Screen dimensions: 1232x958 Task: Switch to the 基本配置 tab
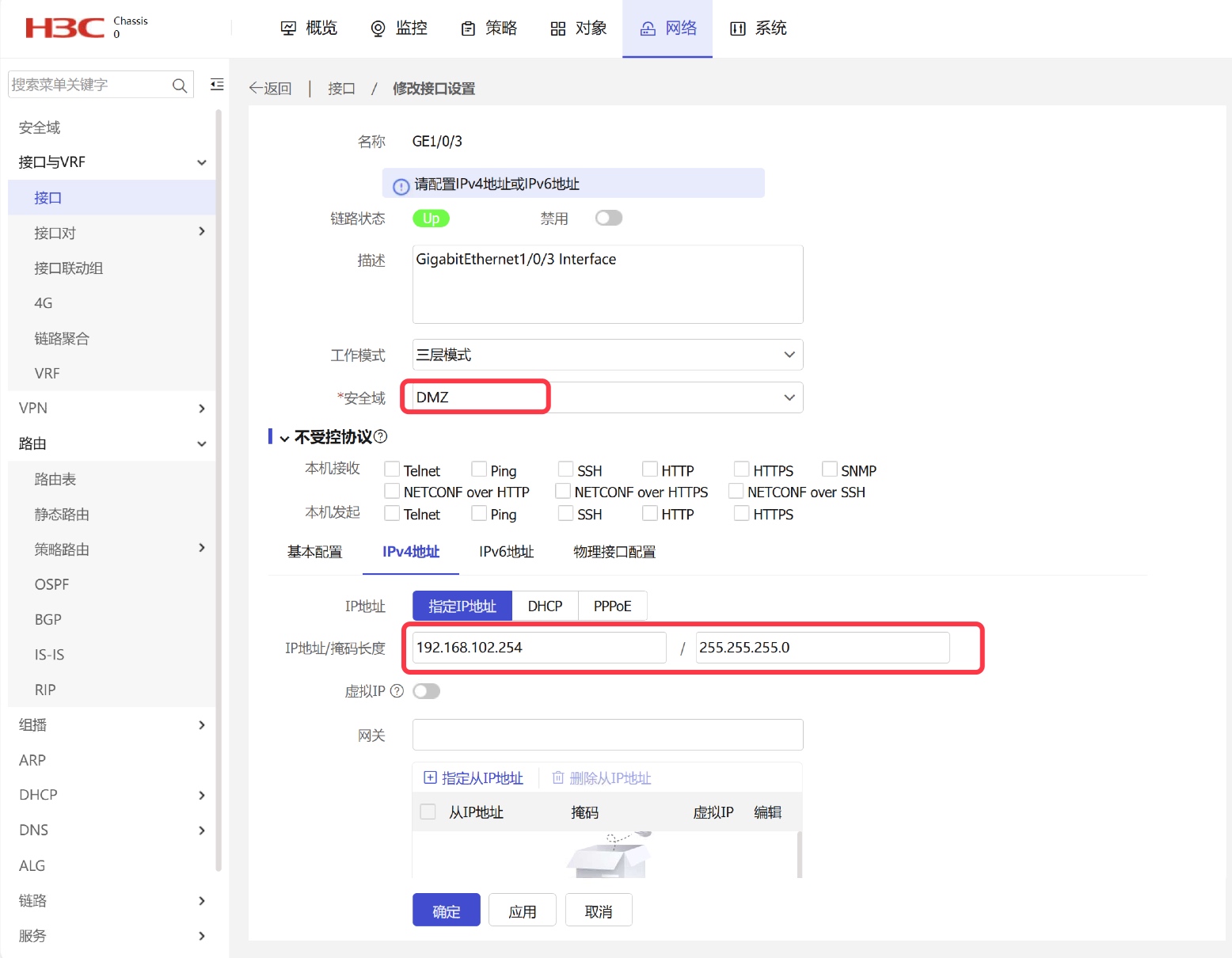pos(314,552)
